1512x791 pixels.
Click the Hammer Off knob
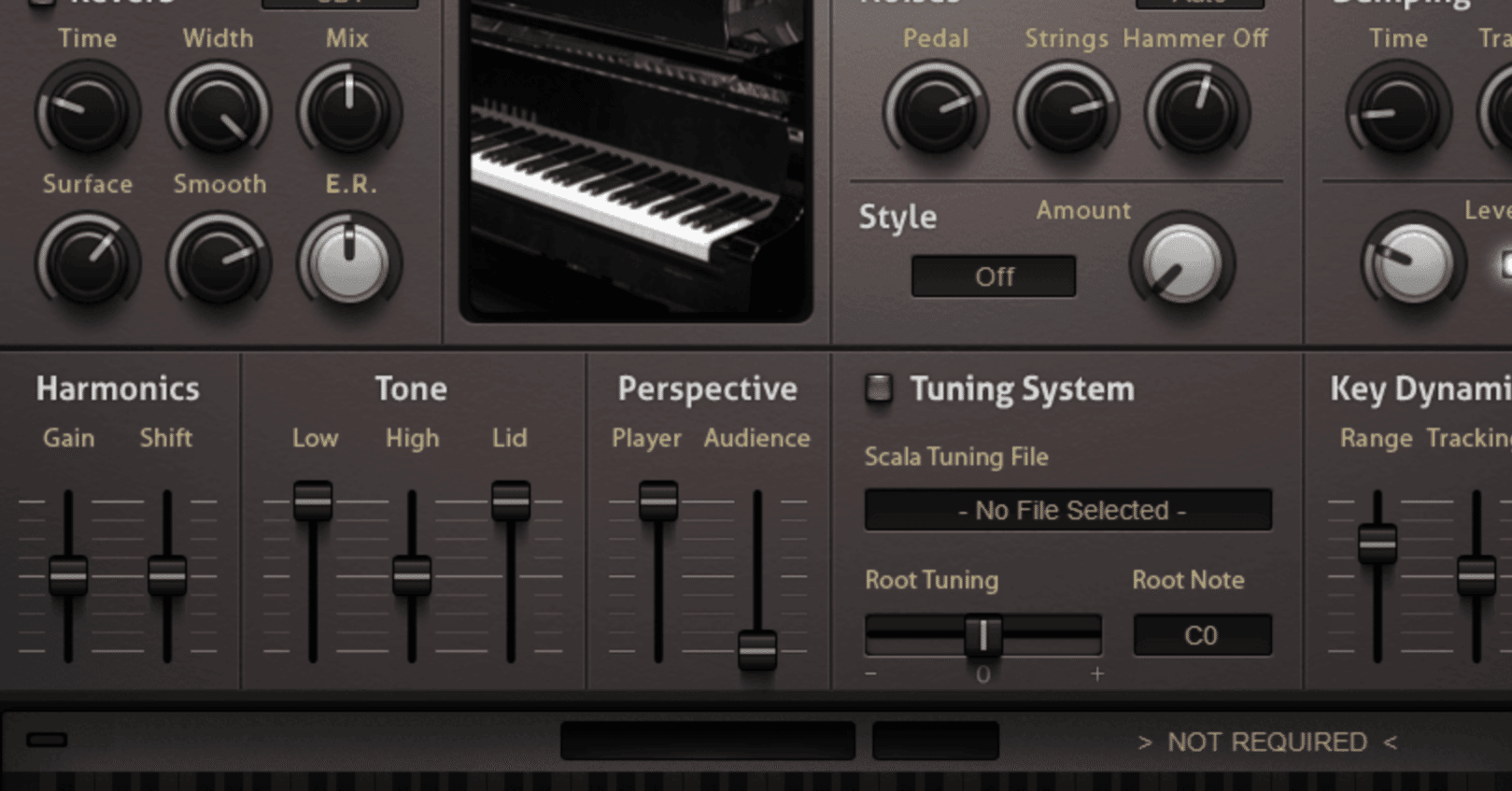click(x=1197, y=110)
